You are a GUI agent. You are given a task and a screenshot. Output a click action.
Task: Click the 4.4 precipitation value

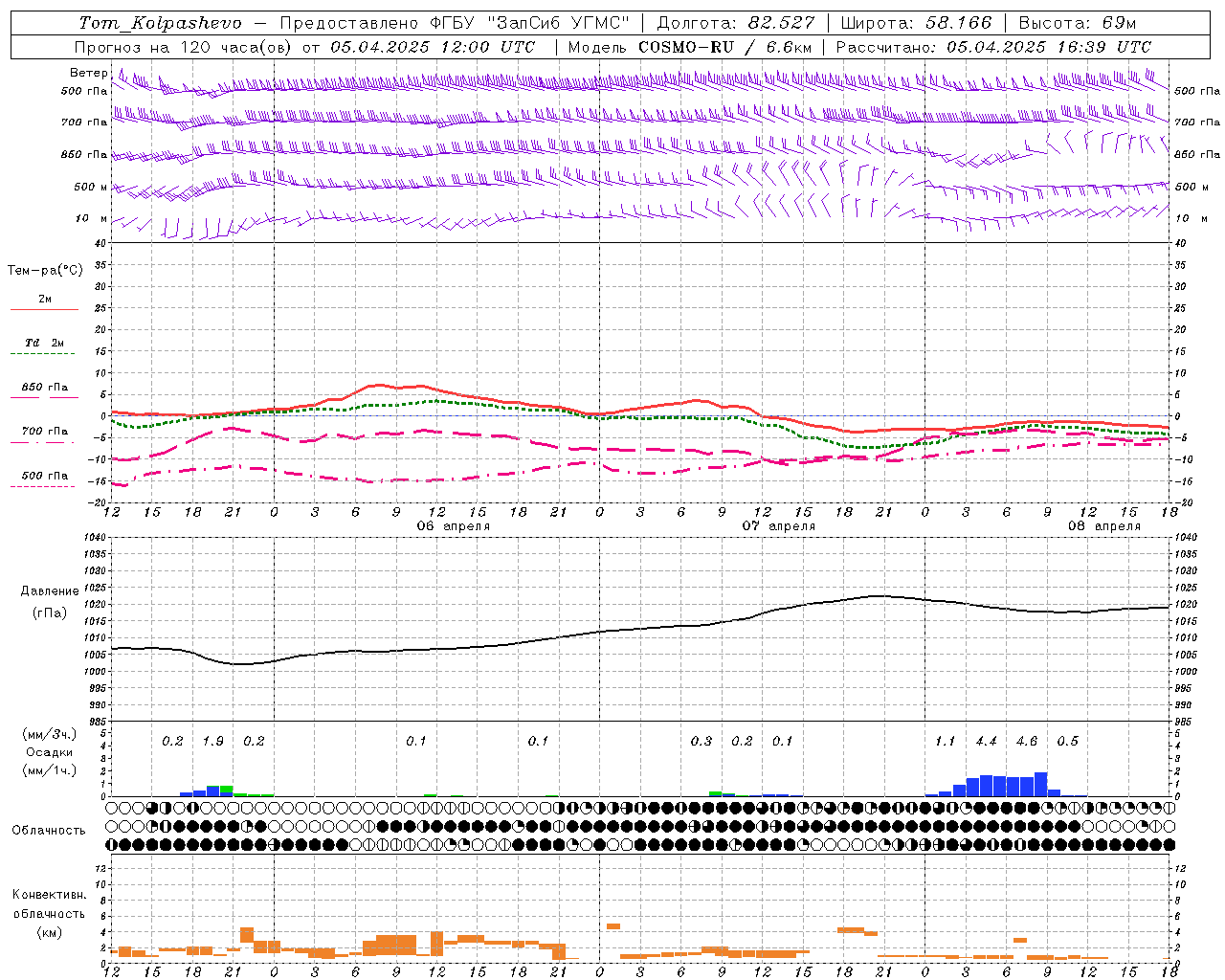[986, 742]
